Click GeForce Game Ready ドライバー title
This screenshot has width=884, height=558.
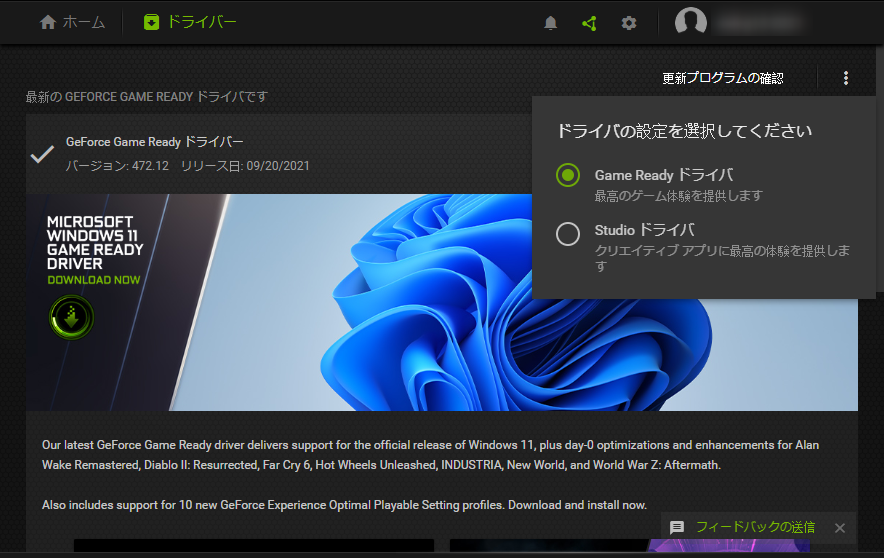[154, 142]
